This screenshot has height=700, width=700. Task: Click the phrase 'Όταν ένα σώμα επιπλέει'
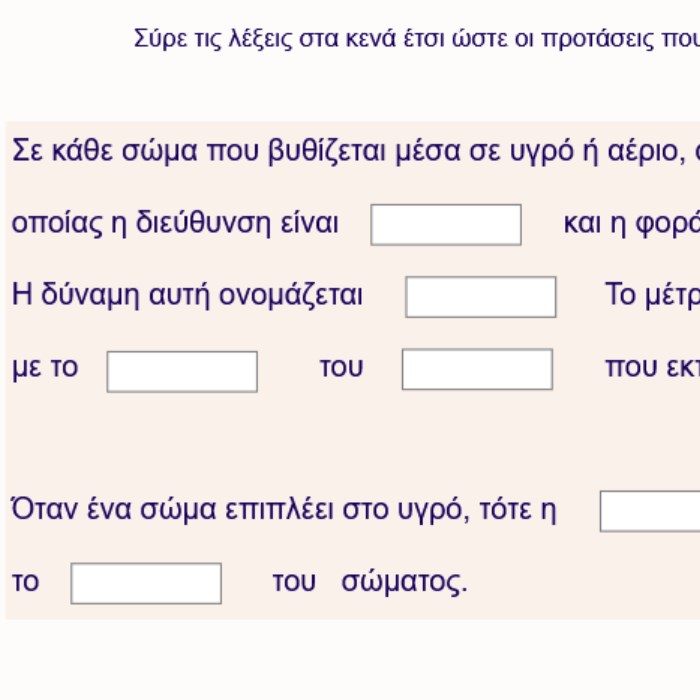click(172, 510)
